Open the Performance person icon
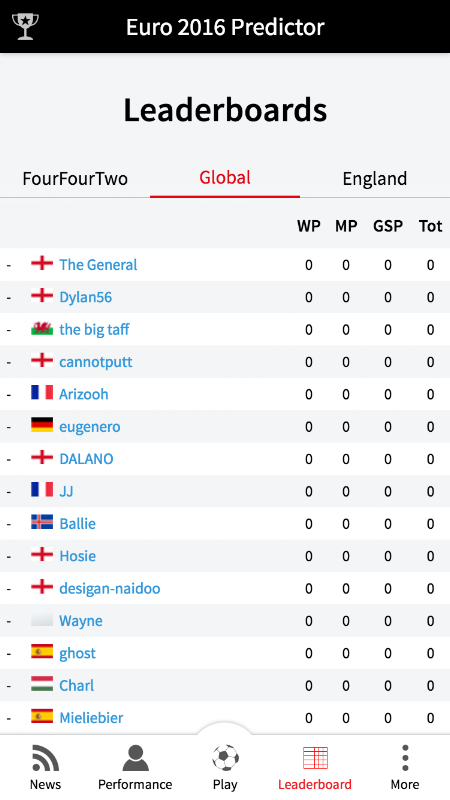The width and height of the screenshot is (450, 800). tap(135, 758)
